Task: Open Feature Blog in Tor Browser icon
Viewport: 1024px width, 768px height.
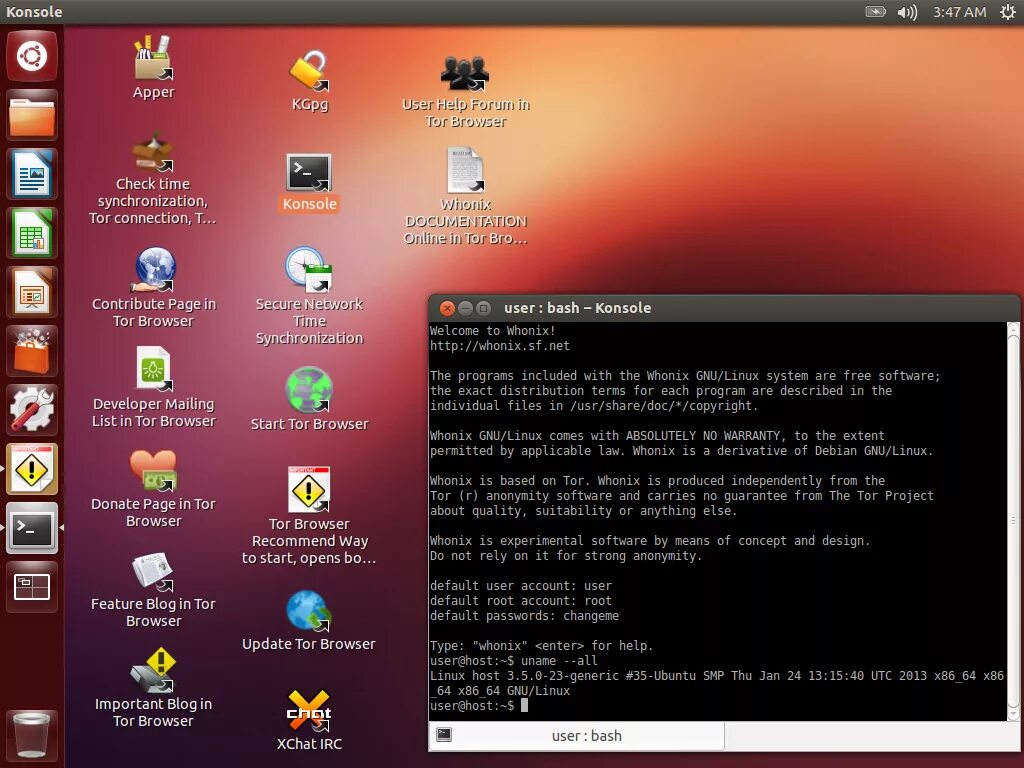Action: (x=153, y=590)
